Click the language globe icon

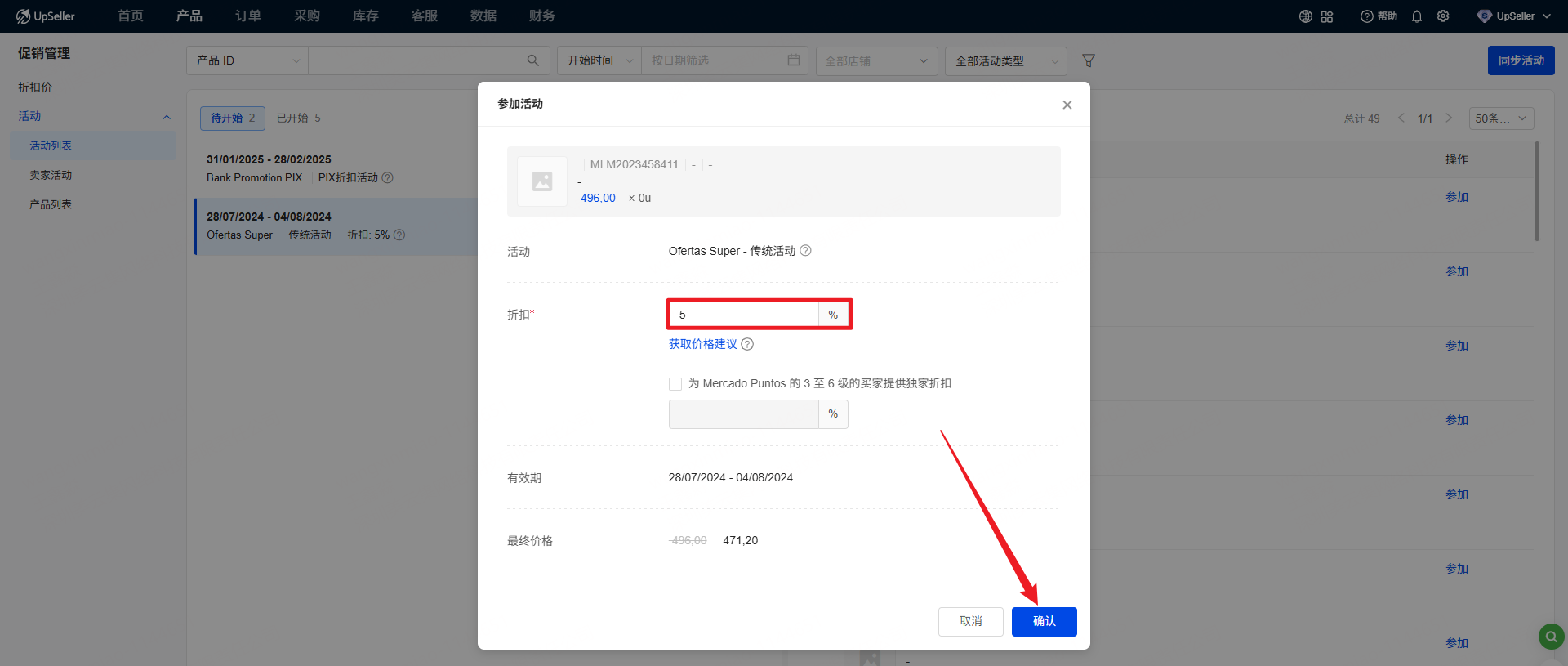pos(1305,16)
